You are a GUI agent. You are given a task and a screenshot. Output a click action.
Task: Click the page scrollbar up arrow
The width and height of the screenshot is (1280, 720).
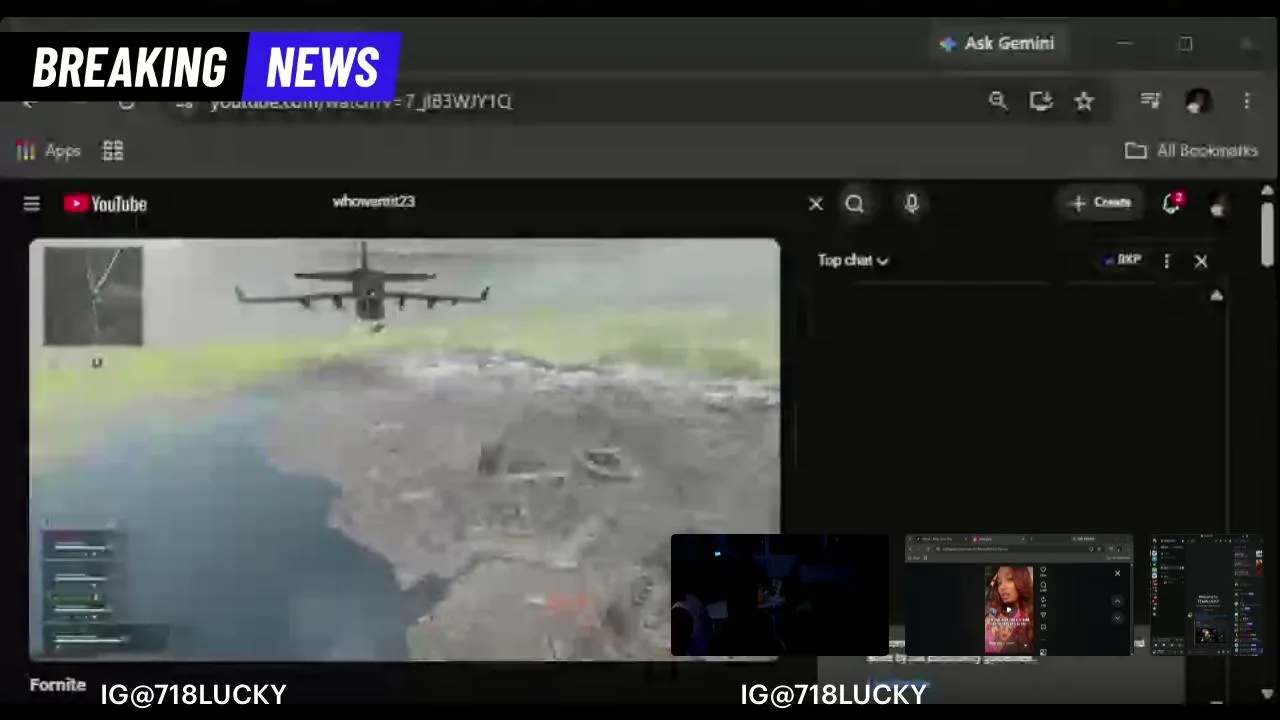coord(1268,190)
